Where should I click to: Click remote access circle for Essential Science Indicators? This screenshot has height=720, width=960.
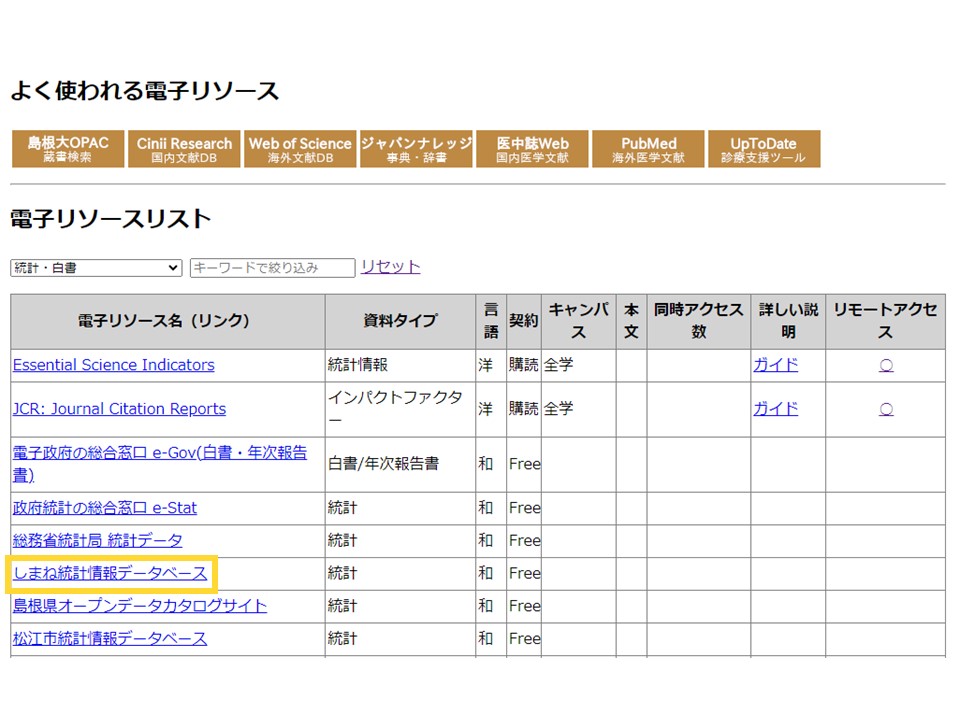tap(886, 366)
